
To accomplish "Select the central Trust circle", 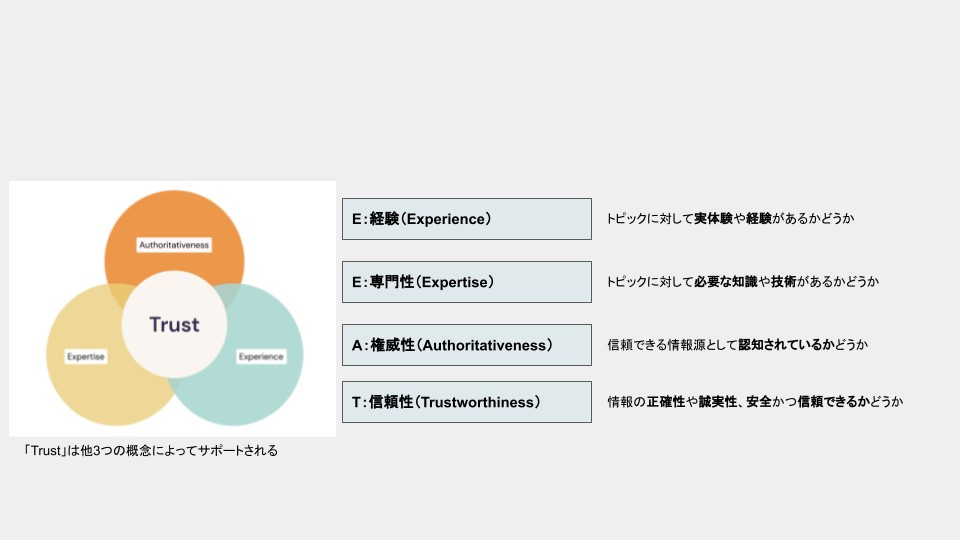I will click(x=174, y=325).
